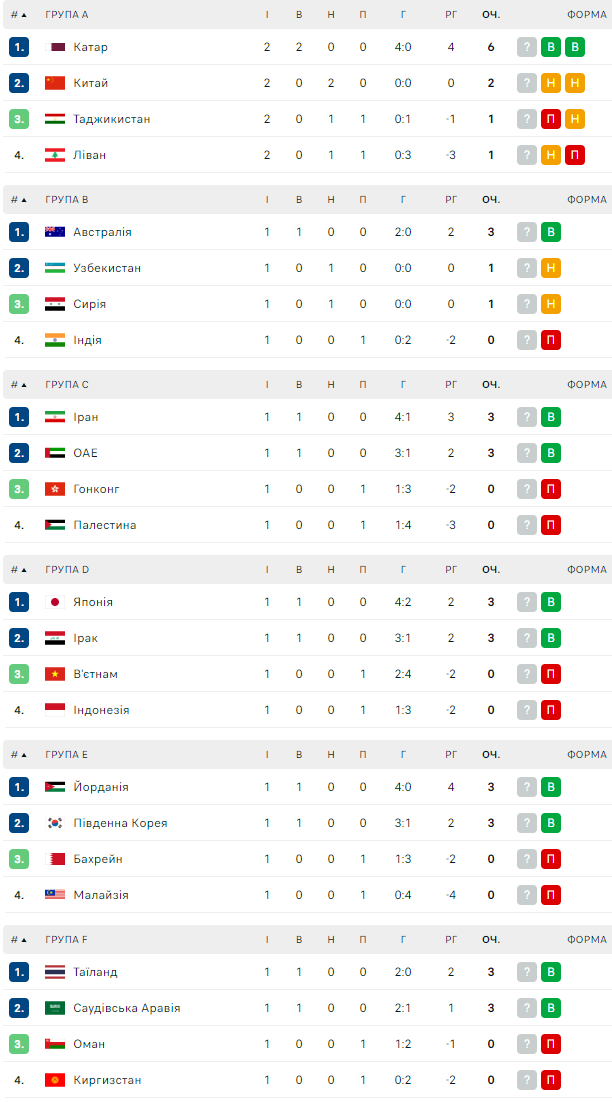The image size is (612, 1102).
Task: Click the gray ? form badge for Thailand
Action: point(527,972)
